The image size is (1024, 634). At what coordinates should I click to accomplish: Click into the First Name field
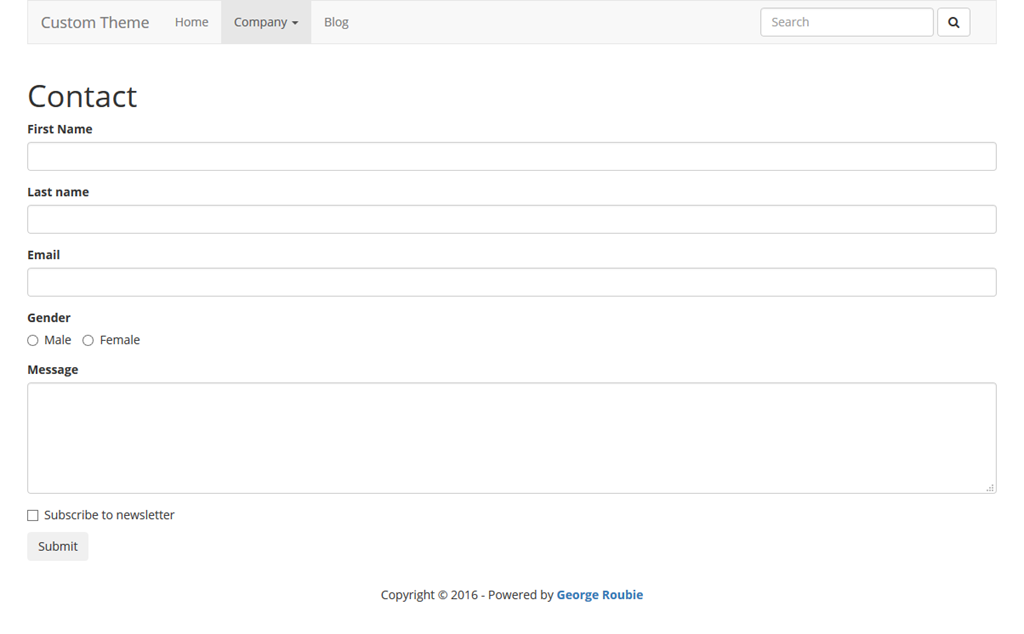[512, 157]
